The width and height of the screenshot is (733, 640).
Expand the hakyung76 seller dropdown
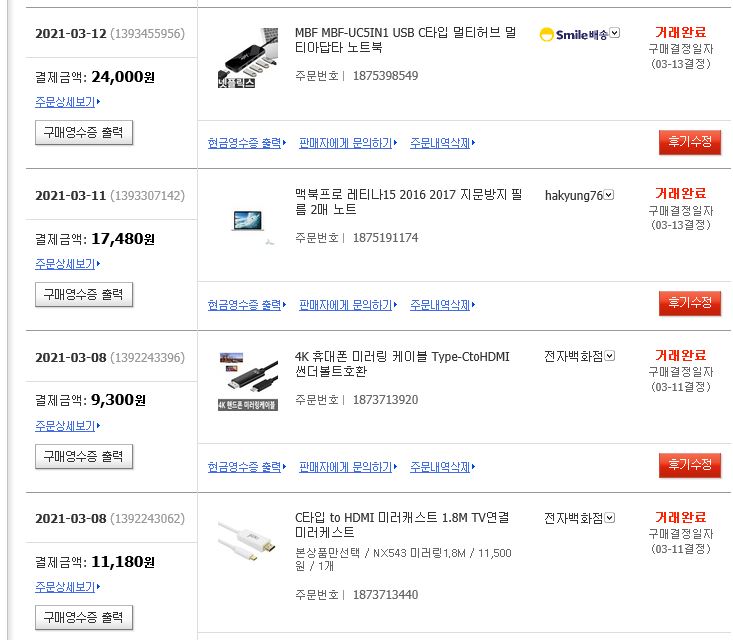(x=609, y=195)
